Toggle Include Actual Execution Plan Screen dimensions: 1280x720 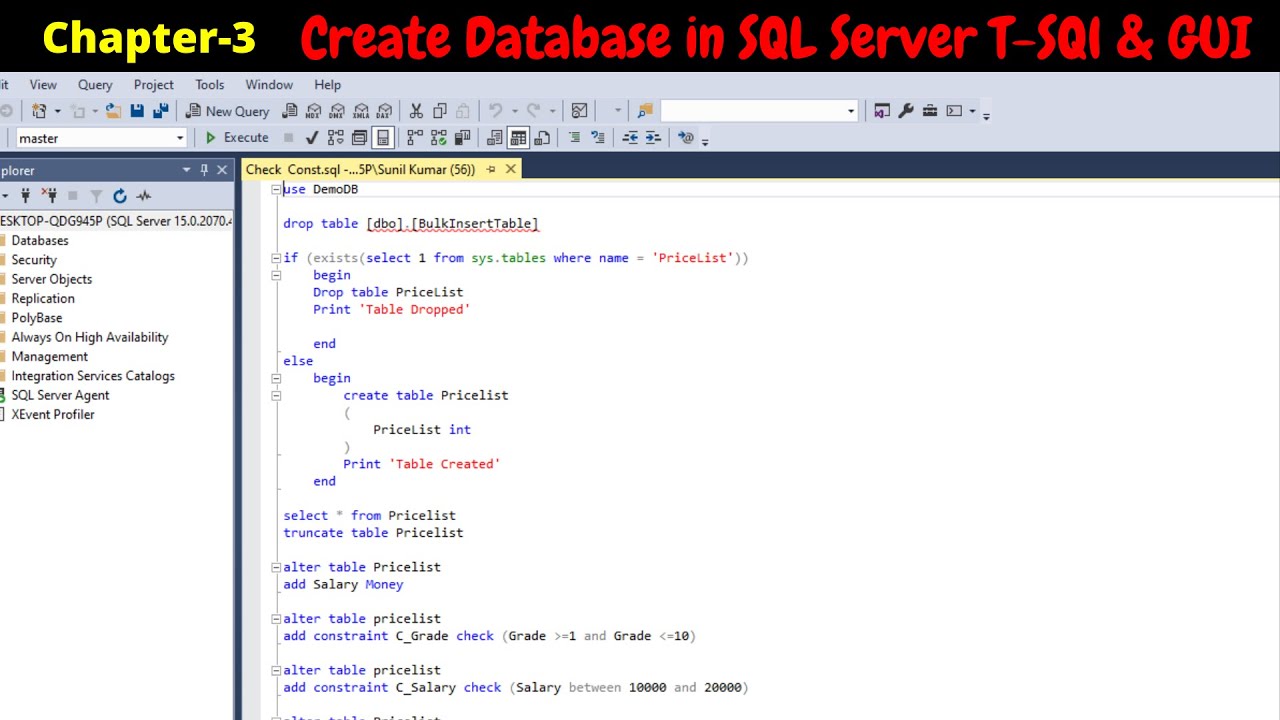(x=415, y=138)
